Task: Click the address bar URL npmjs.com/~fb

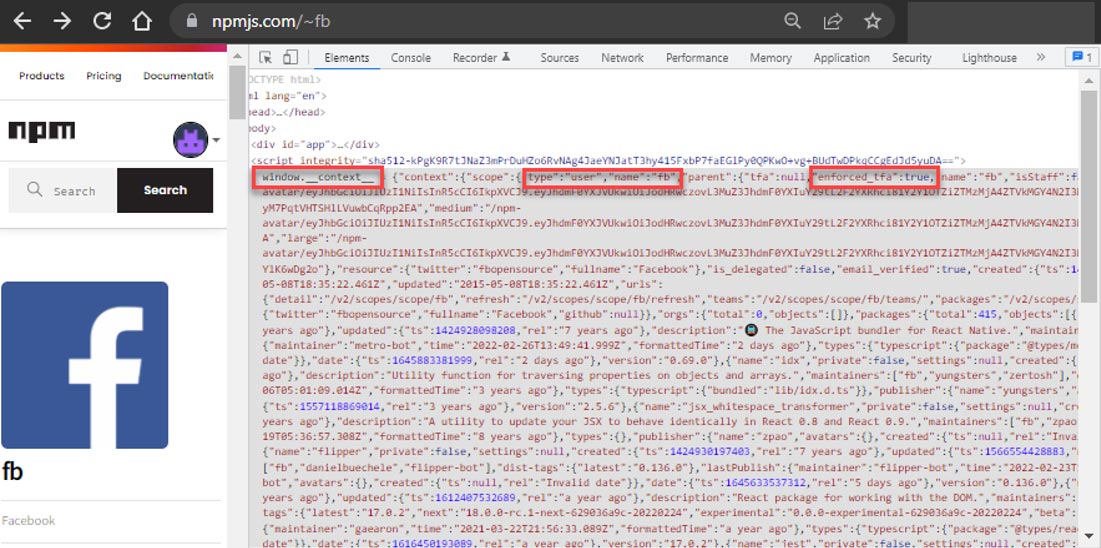Action: pos(271,22)
